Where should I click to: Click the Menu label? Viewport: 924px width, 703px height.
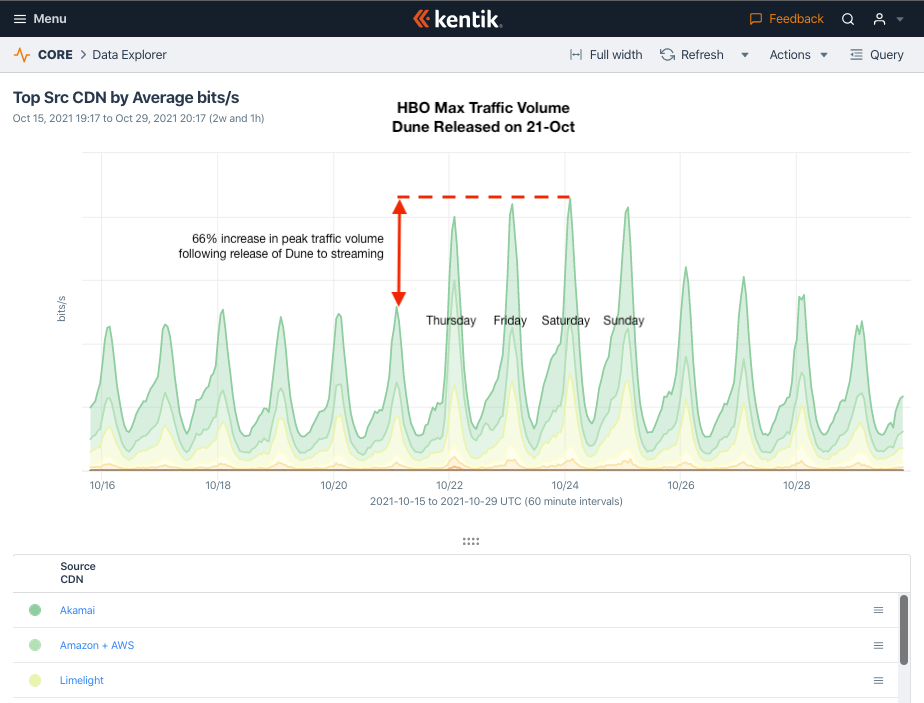pyautogui.click(x=50, y=19)
